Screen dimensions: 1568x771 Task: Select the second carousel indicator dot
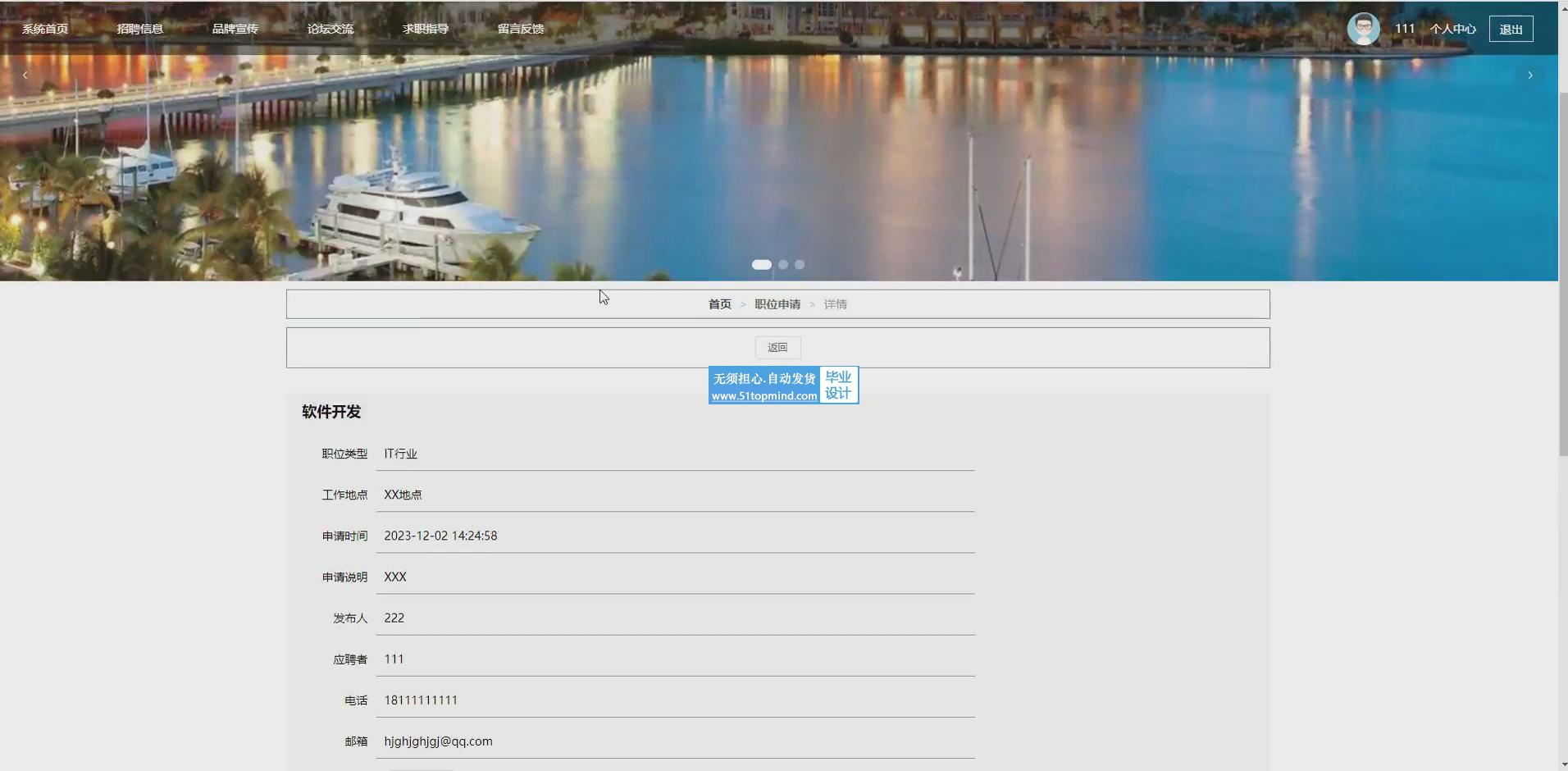click(x=783, y=265)
